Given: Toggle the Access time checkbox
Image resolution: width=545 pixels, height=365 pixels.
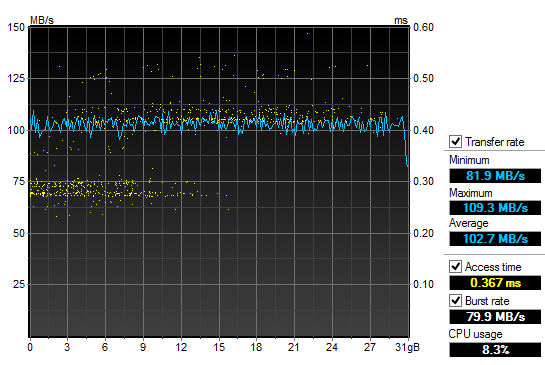Looking at the screenshot, I should pyautogui.click(x=455, y=267).
